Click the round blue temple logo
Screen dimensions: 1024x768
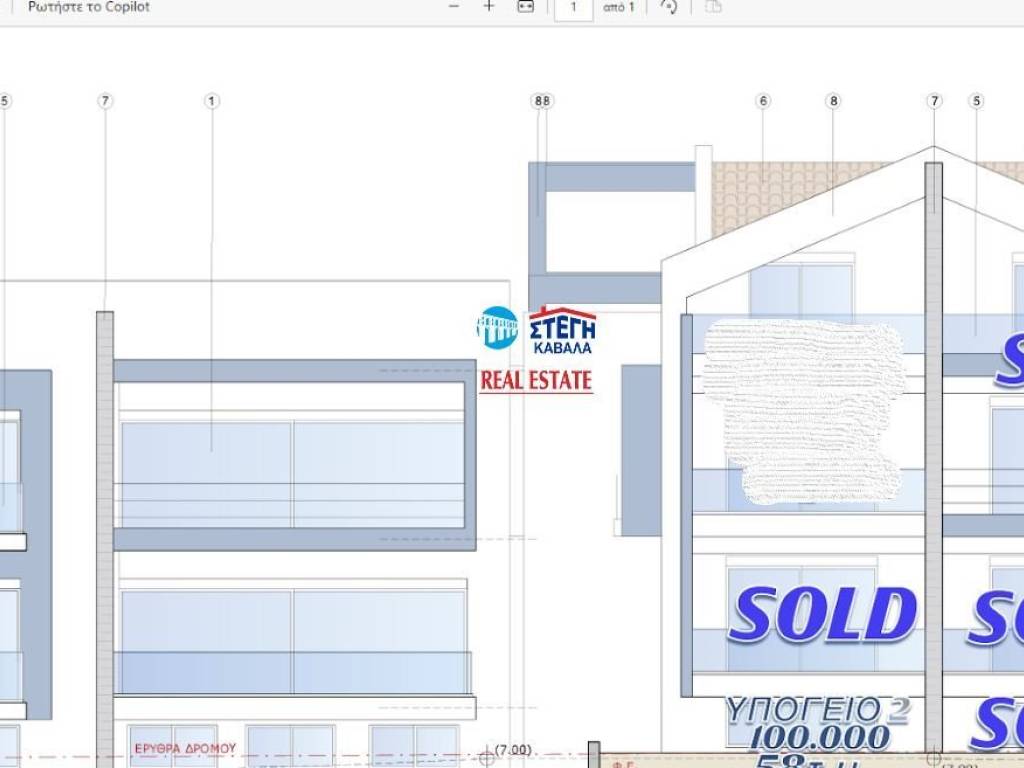pos(497,328)
